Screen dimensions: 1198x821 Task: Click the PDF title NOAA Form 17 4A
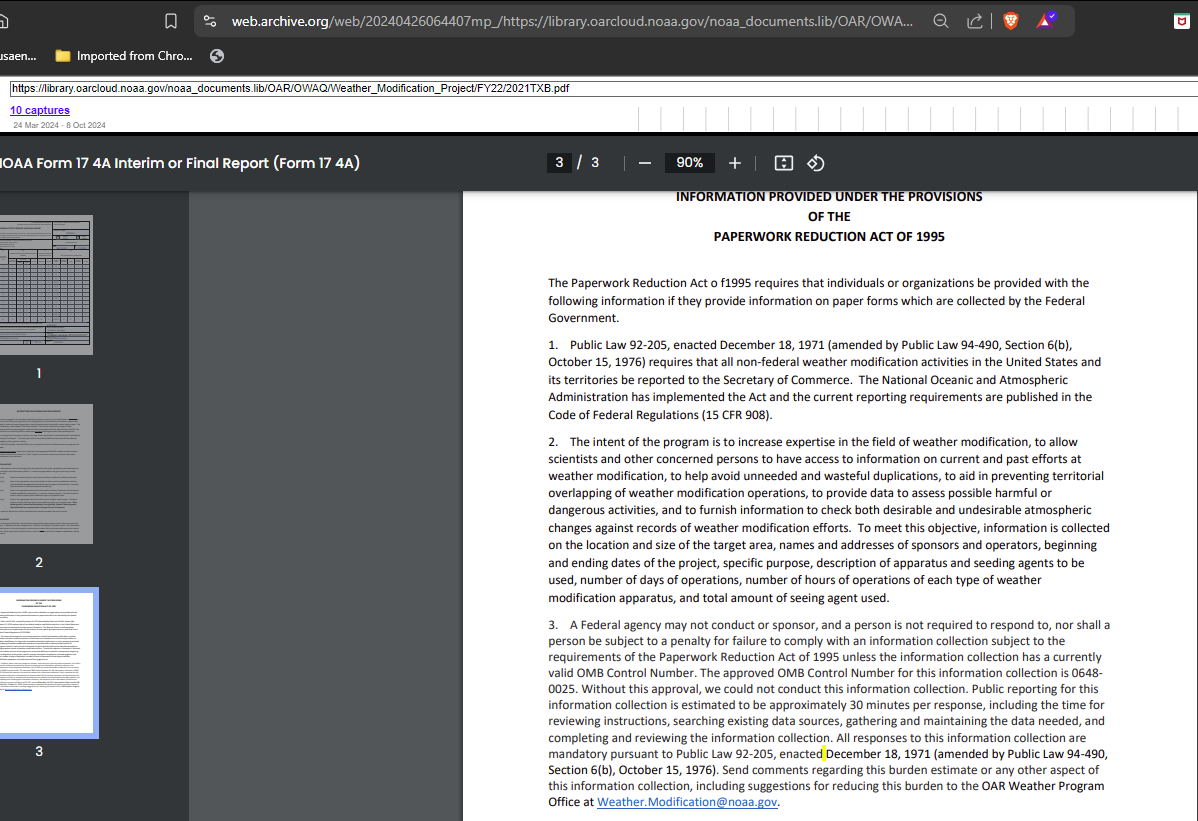[179, 163]
